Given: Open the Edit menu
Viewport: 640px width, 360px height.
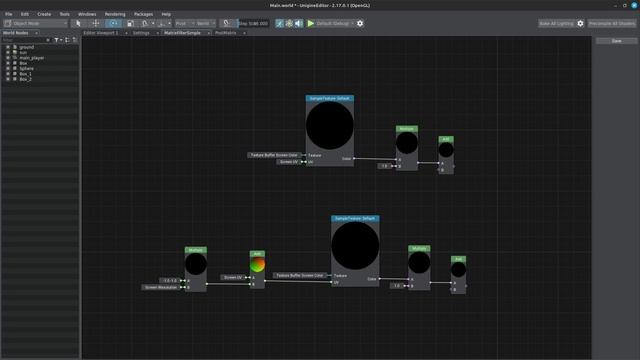Looking at the screenshot, I should [24, 14].
